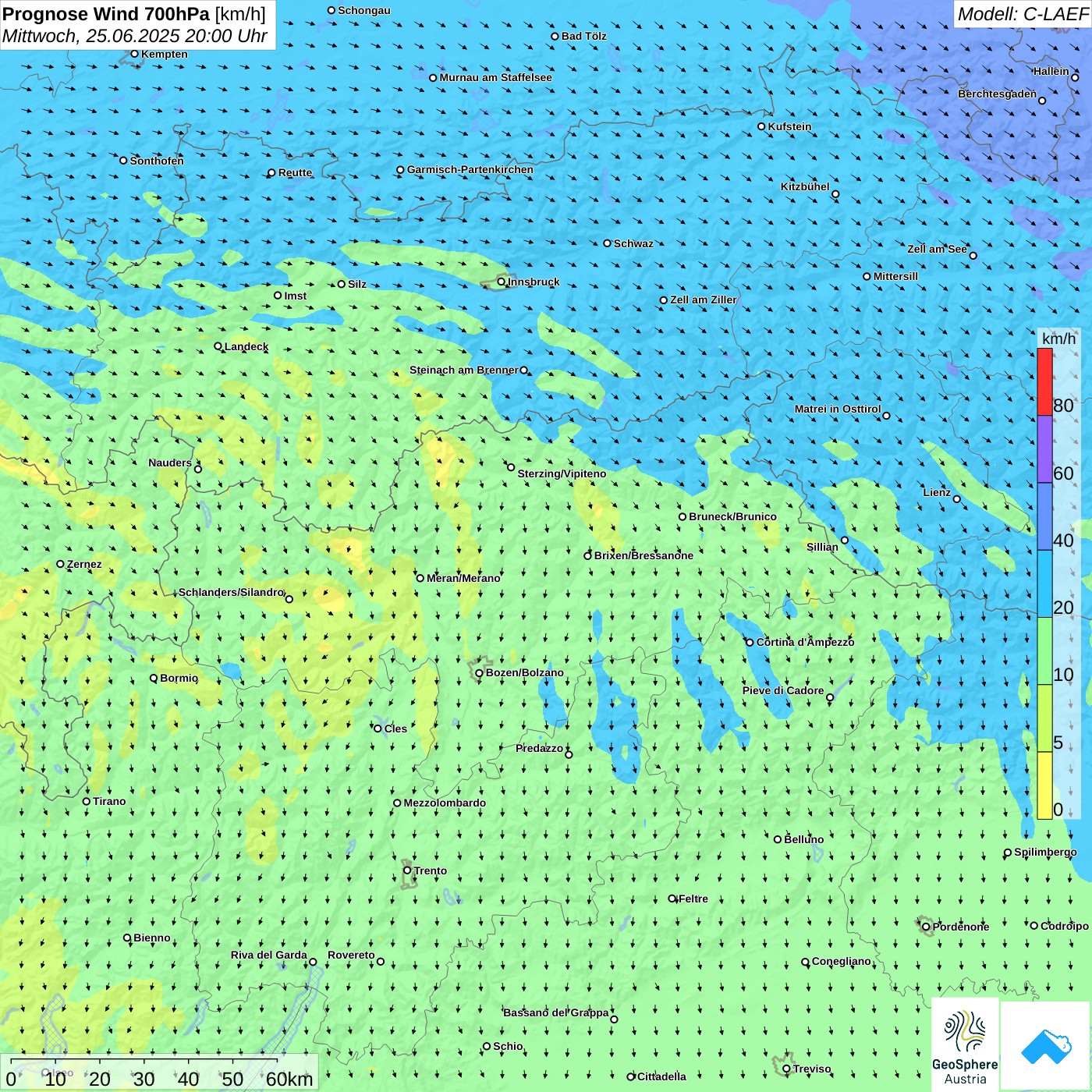This screenshot has width=1092, height=1092.
Task: Click the 'Spilimbergo' label
Action: [1045, 852]
